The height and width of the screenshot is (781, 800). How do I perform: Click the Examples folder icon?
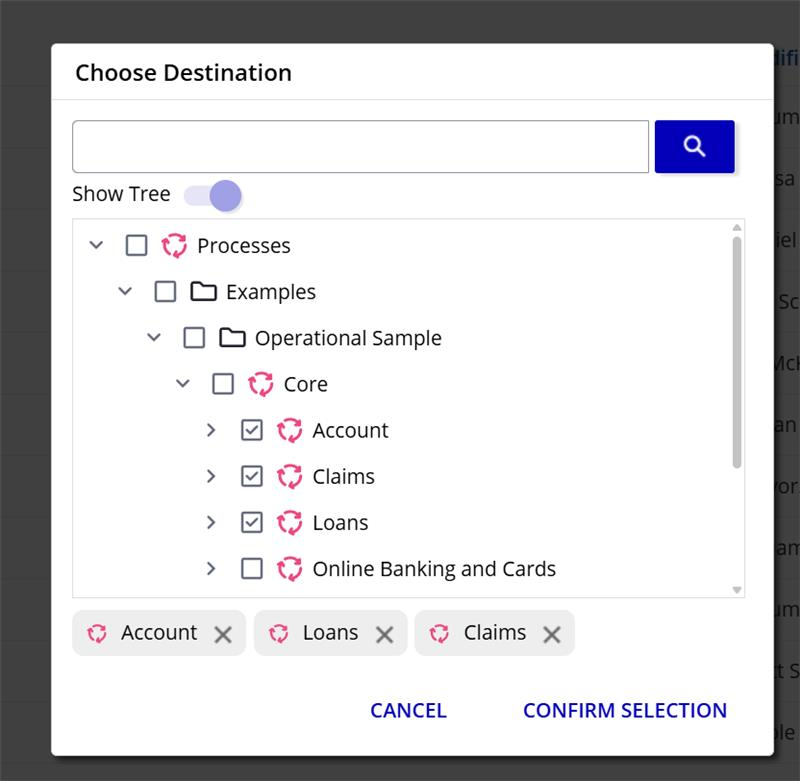click(x=203, y=292)
